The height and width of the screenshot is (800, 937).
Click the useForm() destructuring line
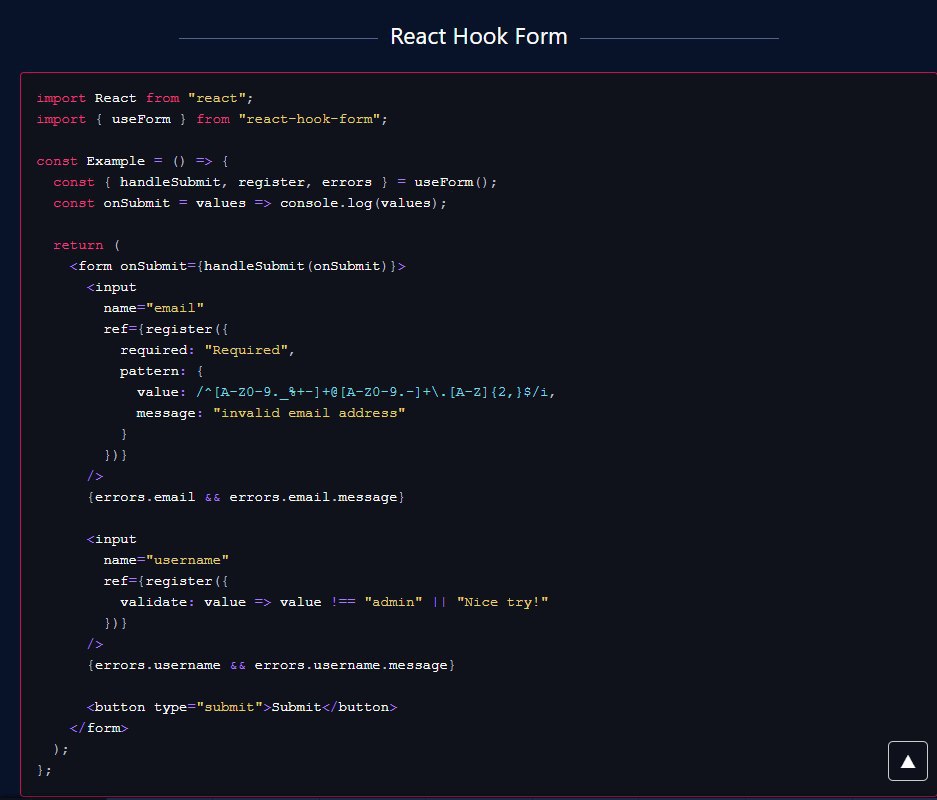(x=275, y=182)
